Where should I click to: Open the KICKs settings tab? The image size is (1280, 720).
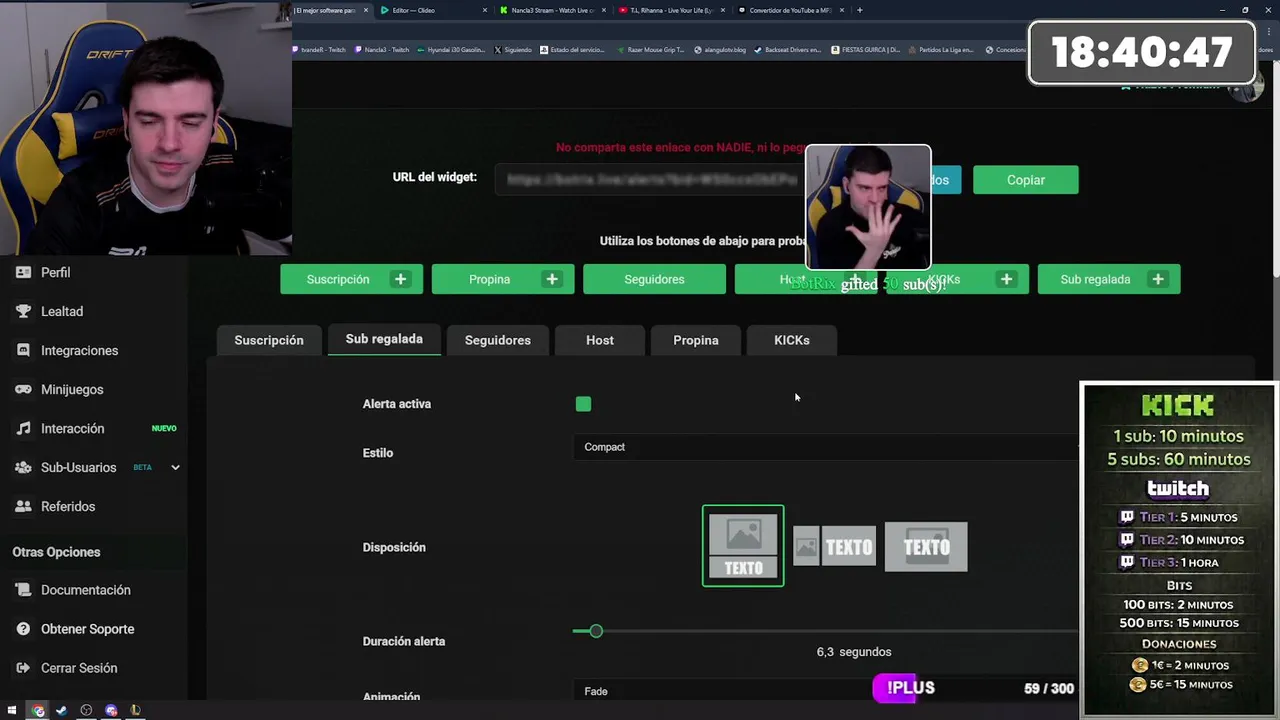(x=792, y=340)
